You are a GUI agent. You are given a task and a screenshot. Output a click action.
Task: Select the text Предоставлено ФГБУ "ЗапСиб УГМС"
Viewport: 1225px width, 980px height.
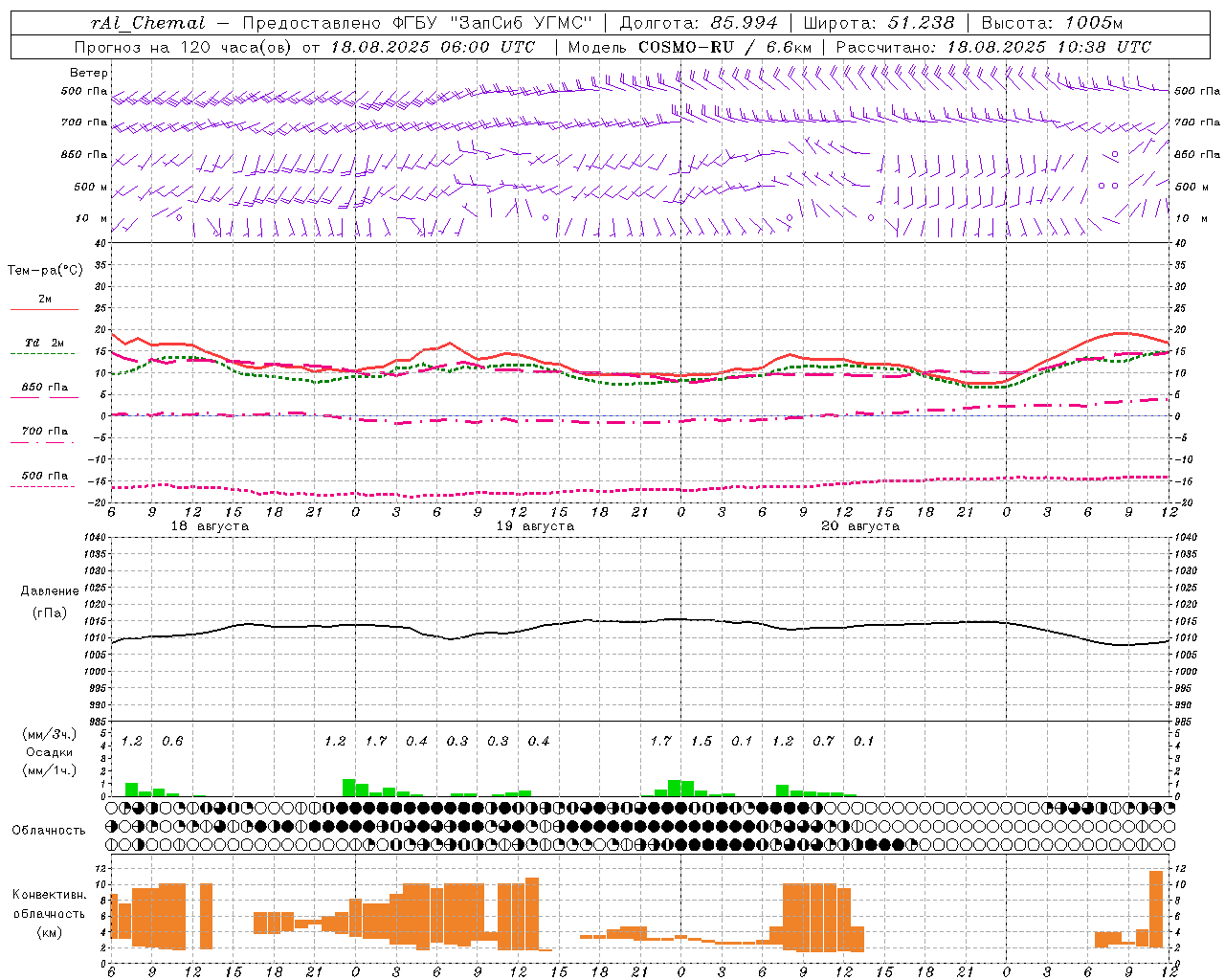pos(417,23)
